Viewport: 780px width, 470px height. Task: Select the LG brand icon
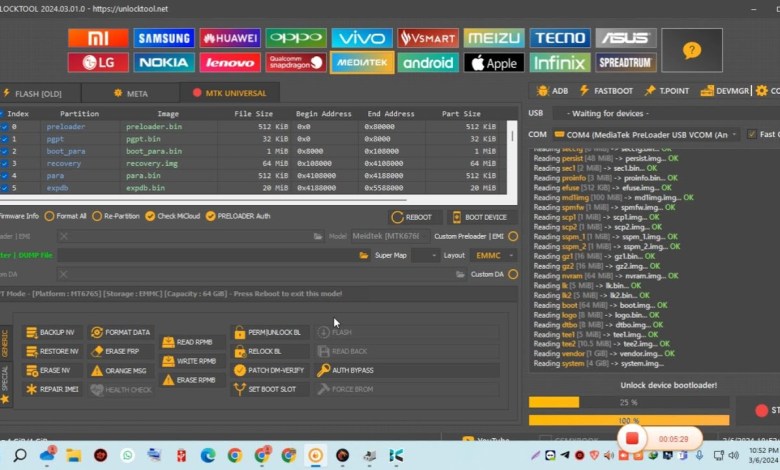[x=98, y=63]
